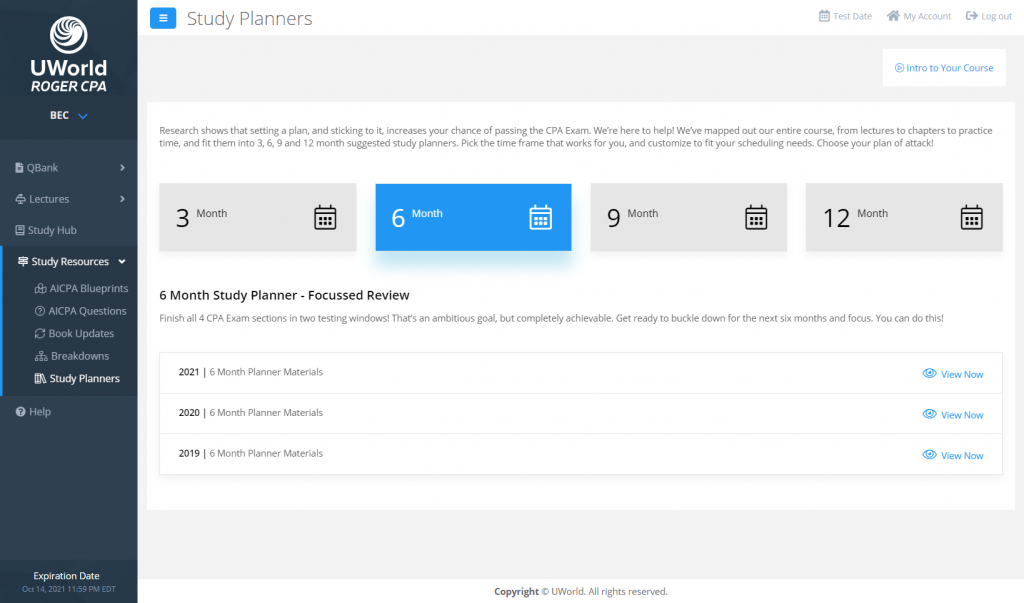The height and width of the screenshot is (603, 1024).
Task: Open Book Updates in sidebar
Action: pyautogui.click(x=81, y=333)
